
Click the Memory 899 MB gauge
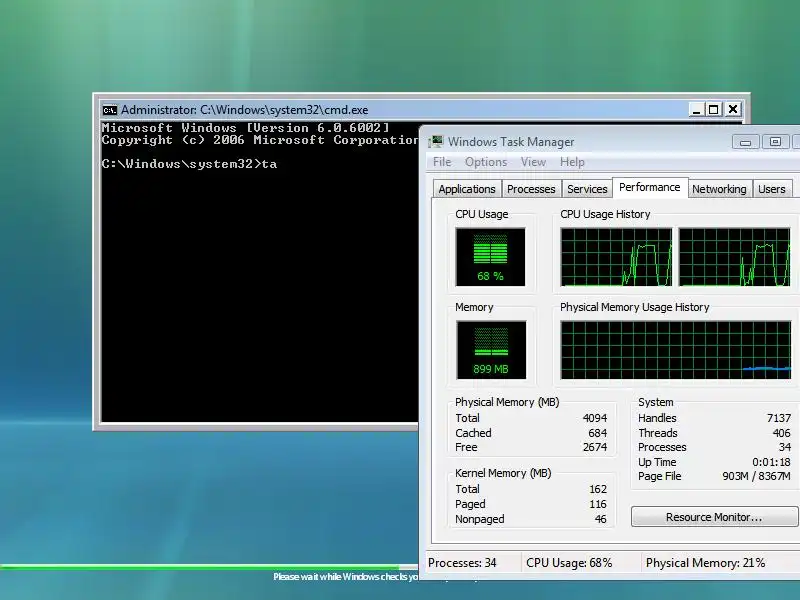tap(491, 350)
